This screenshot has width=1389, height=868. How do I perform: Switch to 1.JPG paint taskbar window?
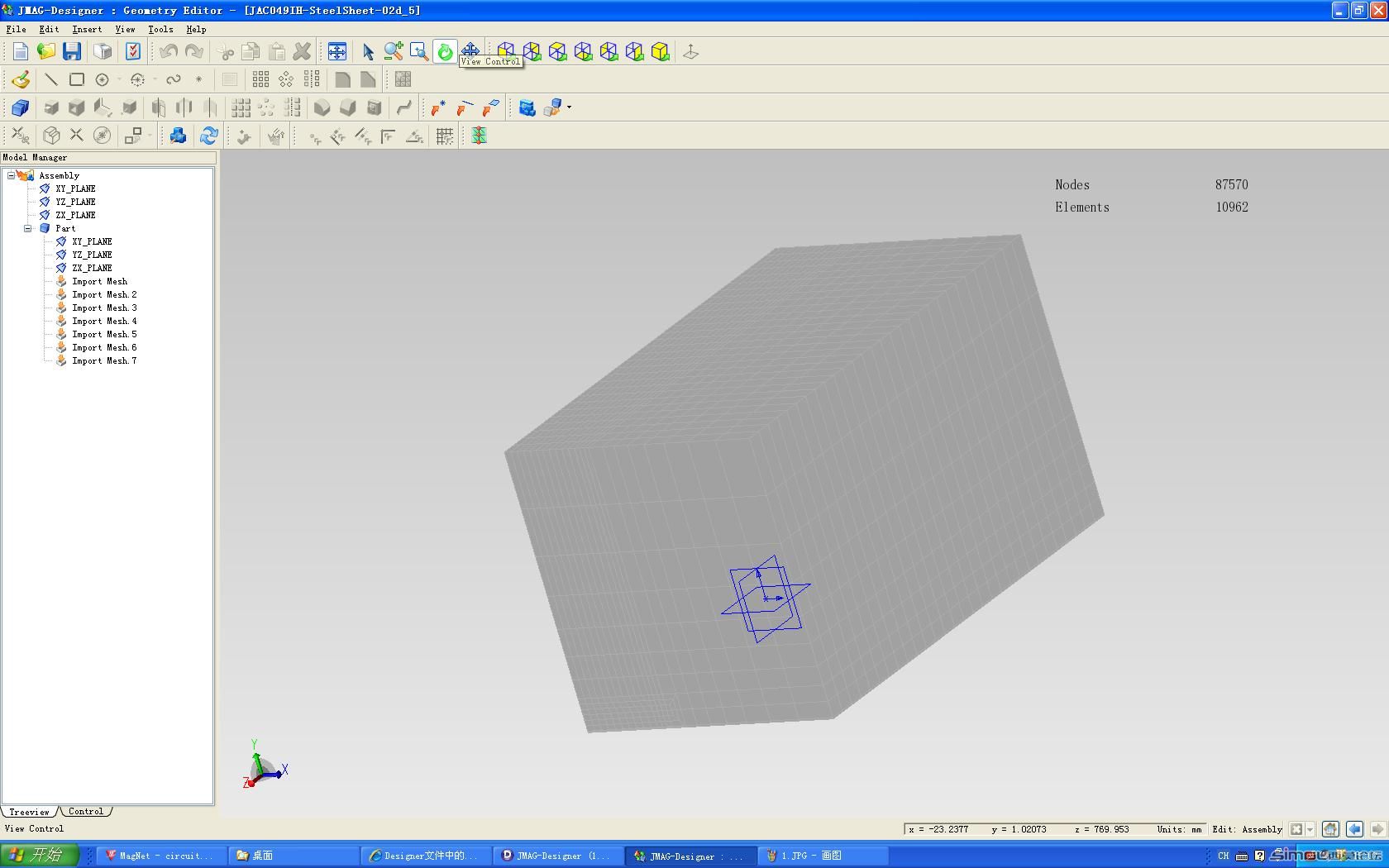pyautogui.click(x=822, y=856)
